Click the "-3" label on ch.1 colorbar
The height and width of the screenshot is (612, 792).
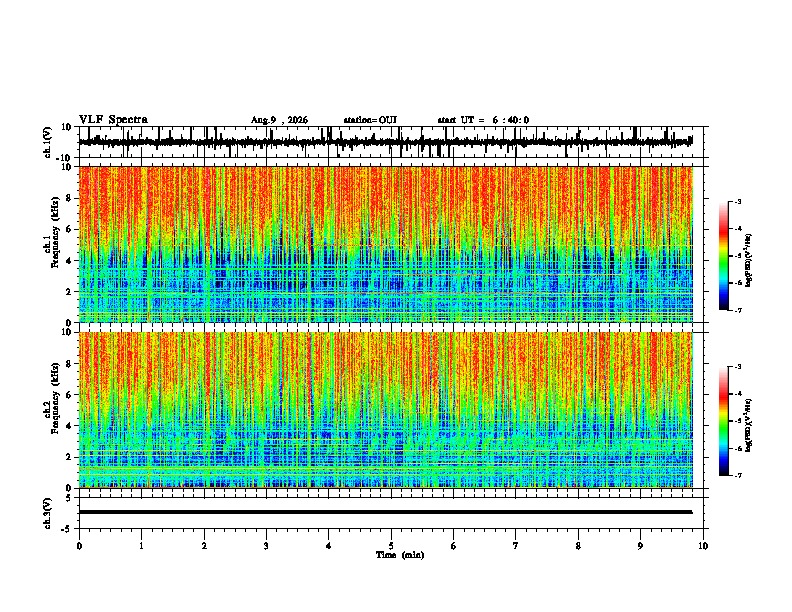pos(737,201)
